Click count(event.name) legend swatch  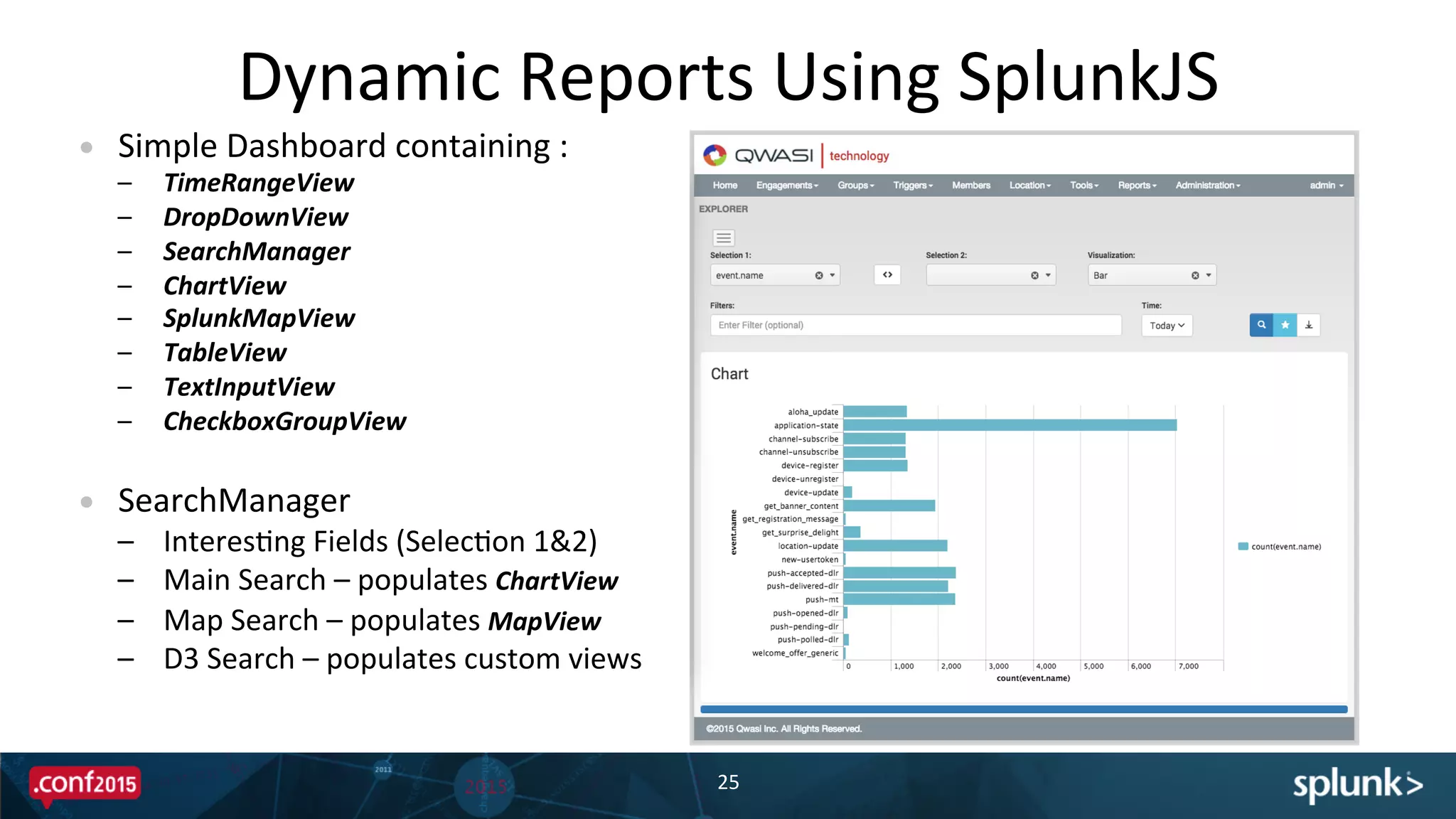(x=1243, y=547)
